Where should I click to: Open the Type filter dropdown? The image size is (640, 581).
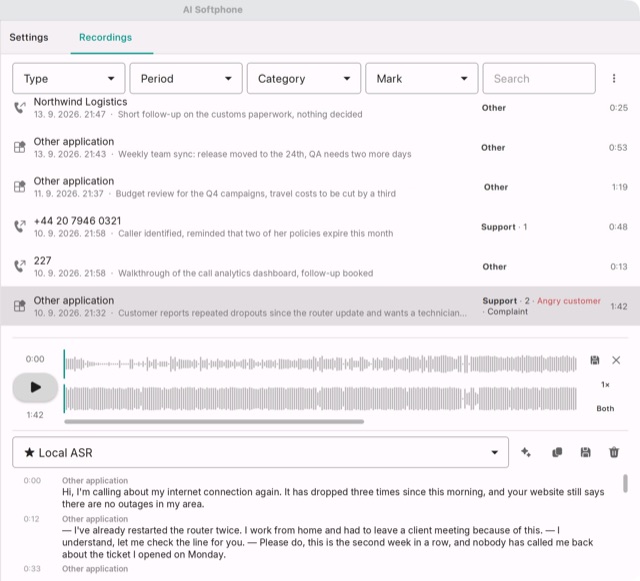[x=69, y=78]
